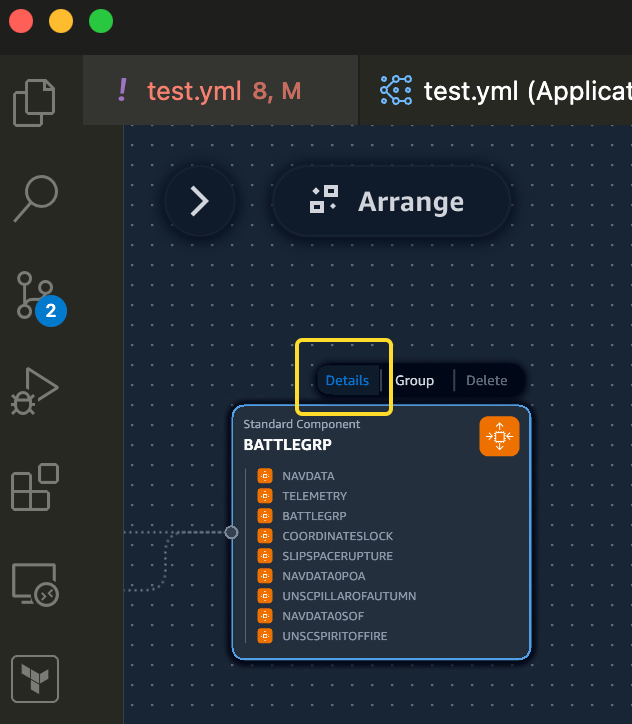Select the BATTLEGRP component card title
This screenshot has width=632, height=724.
click(x=288, y=445)
